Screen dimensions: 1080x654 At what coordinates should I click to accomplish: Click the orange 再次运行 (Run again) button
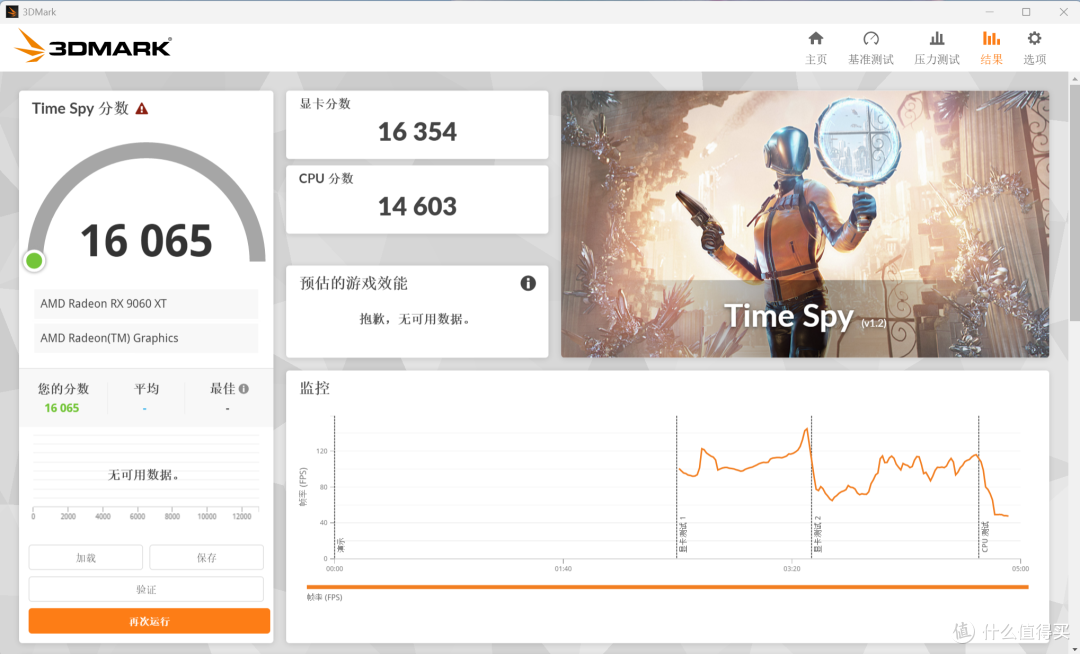click(149, 621)
